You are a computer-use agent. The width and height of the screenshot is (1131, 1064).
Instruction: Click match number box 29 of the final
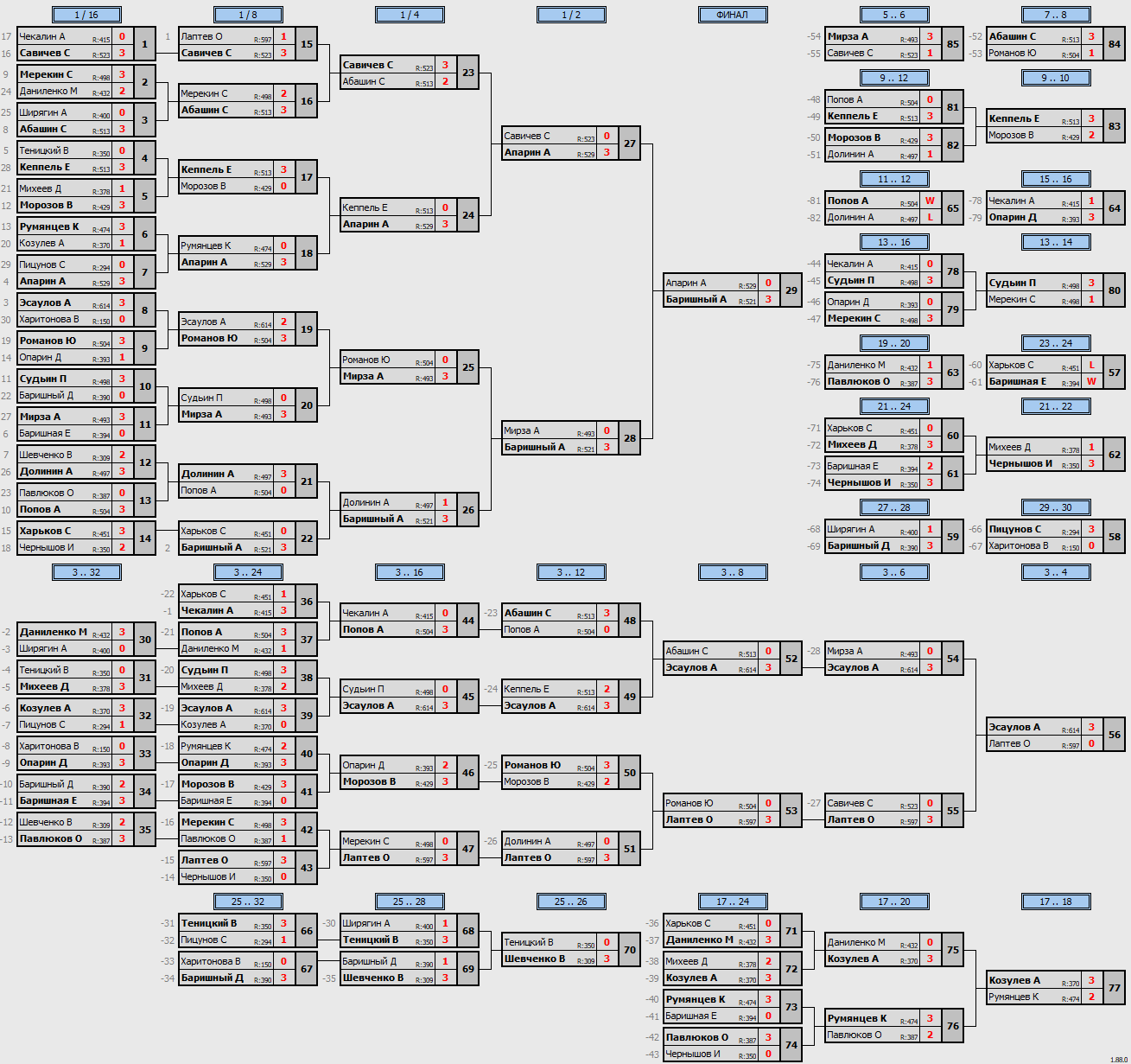tap(791, 290)
